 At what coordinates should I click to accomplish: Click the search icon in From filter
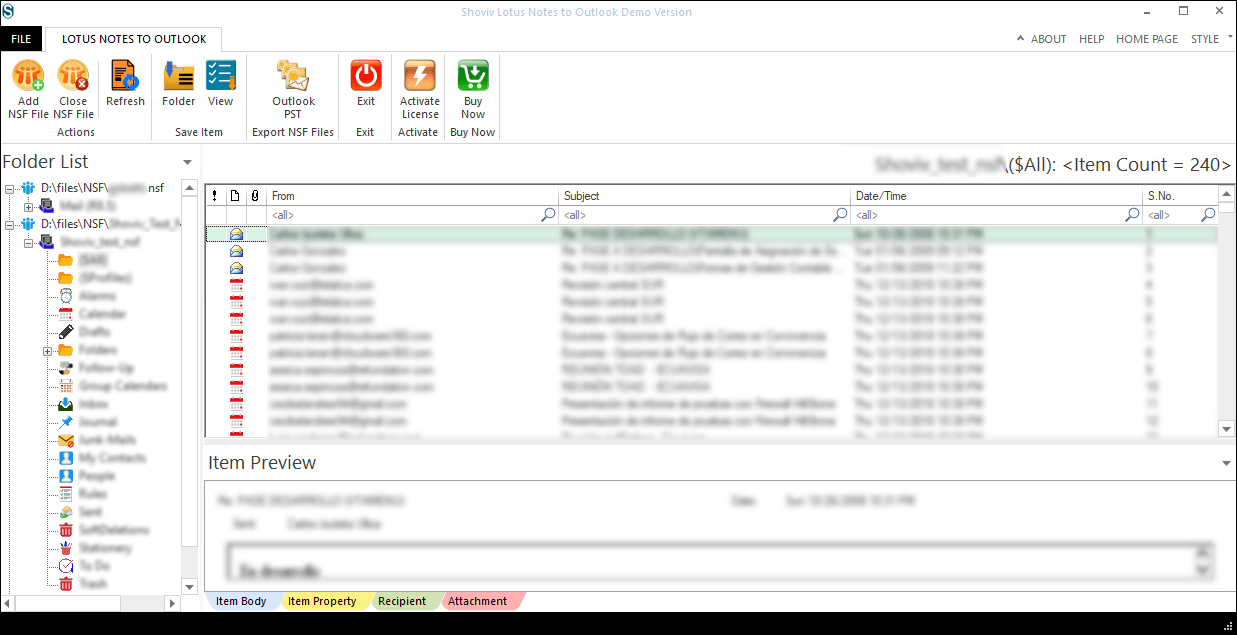tap(548, 215)
